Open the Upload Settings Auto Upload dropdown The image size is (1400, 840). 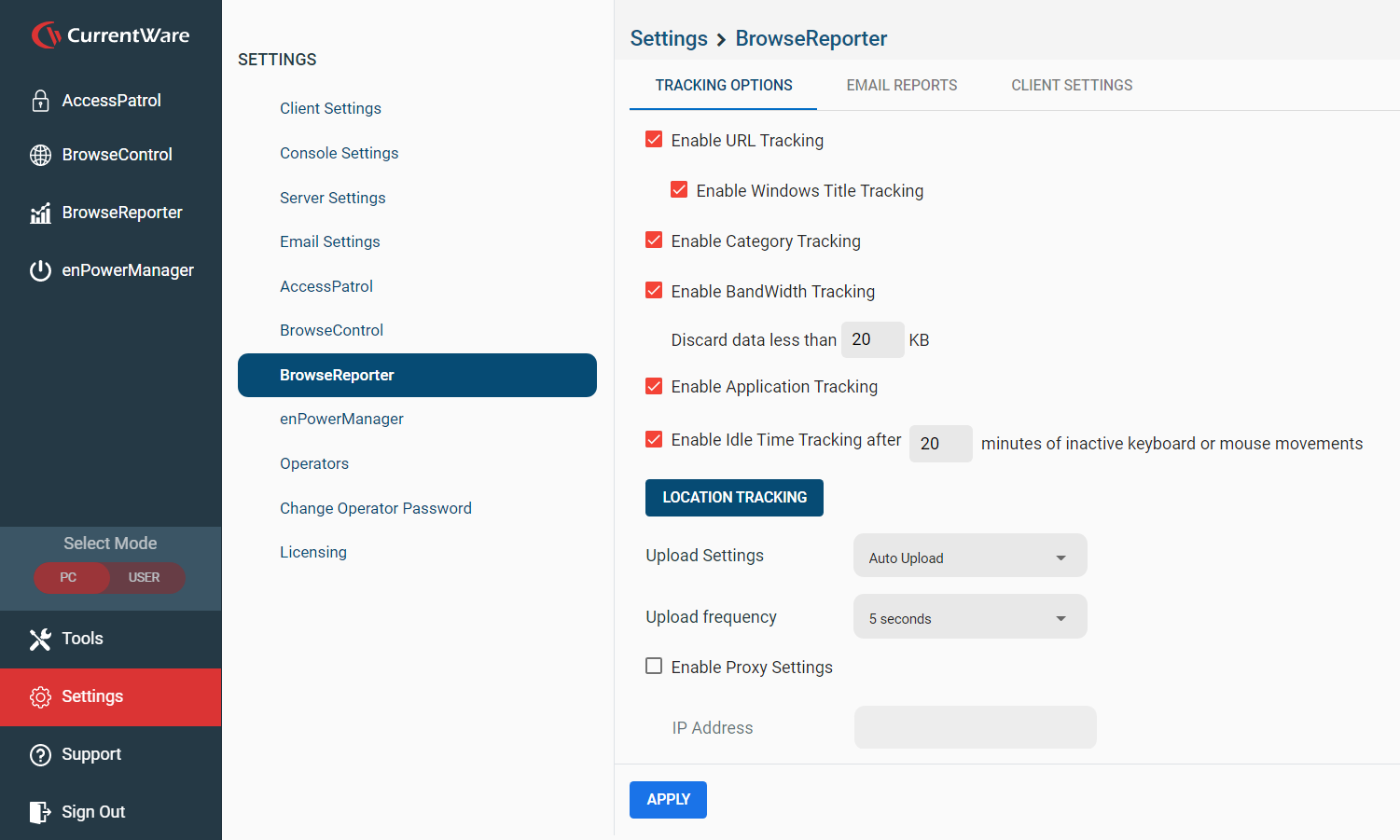click(x=970, y=556)
